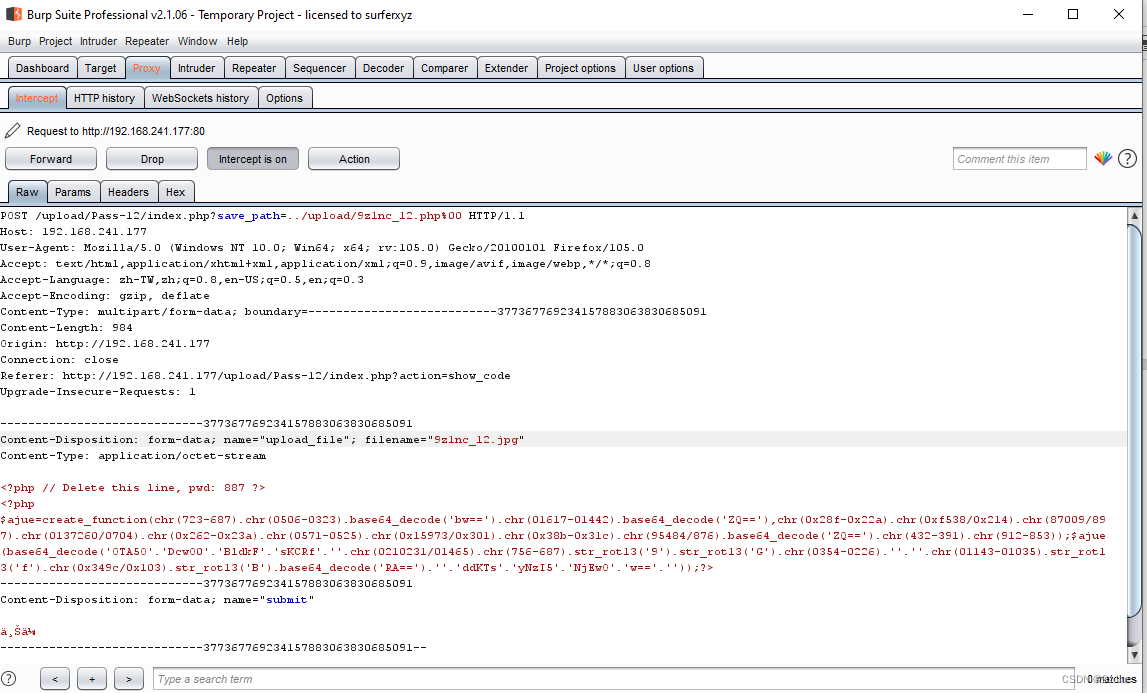Open the Repeater menu
Viewport: 1147px width, 693px height.
pyautogui.click(x=147, y=41)
